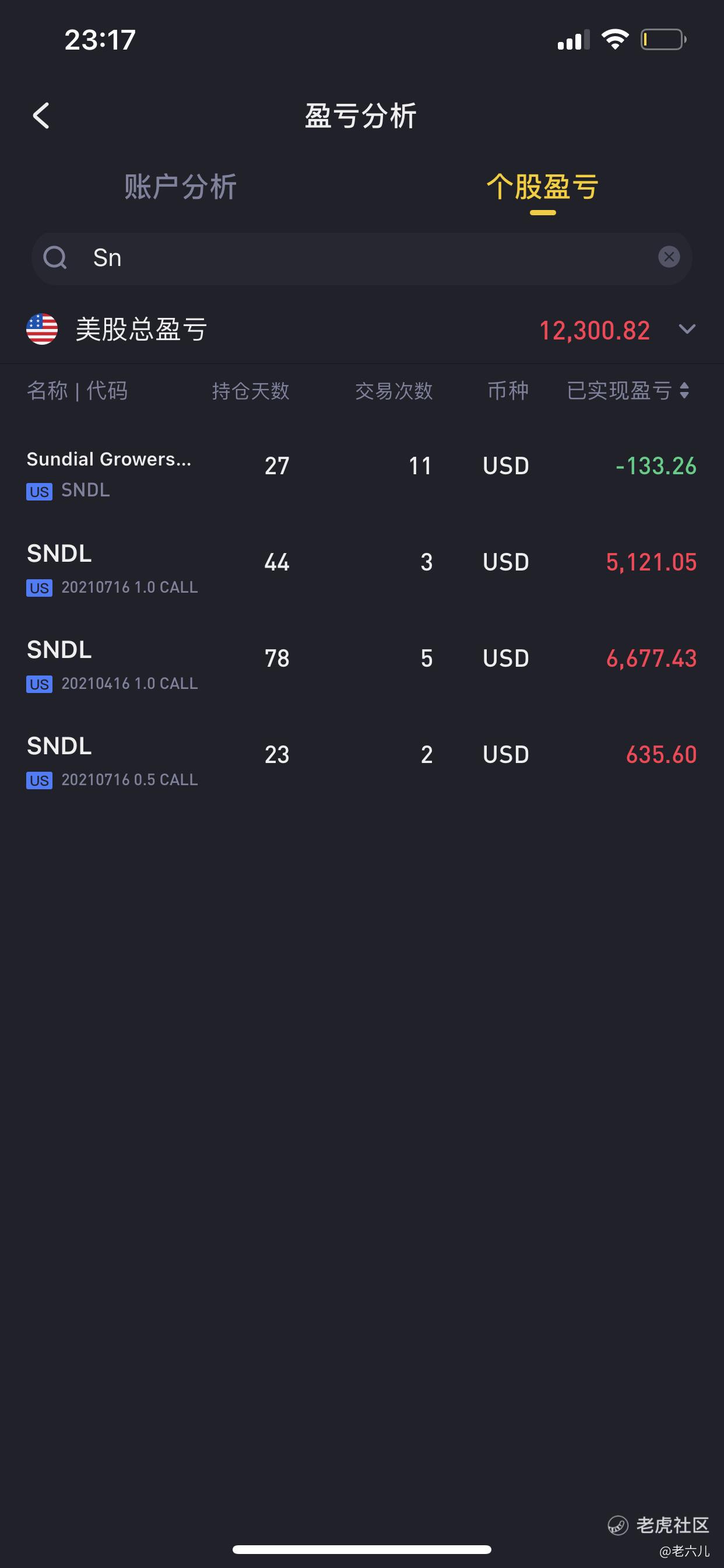Sort by 已实现盈亏 column header
Viewport: 724px width, 1568px height.
tap(618, 391)
